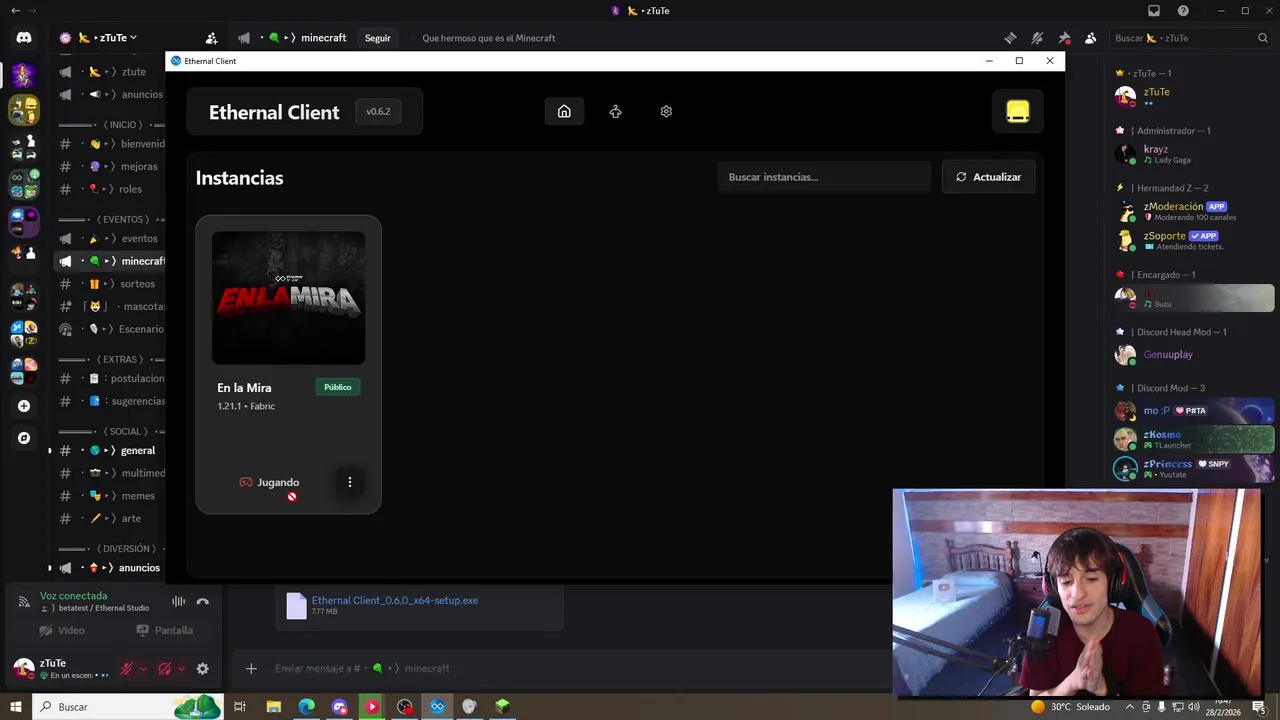This screenshot has width=1280, height=720.
Task: Open Discord direct messages home icon
Action: pyautogui.click(x=24, y=38)
